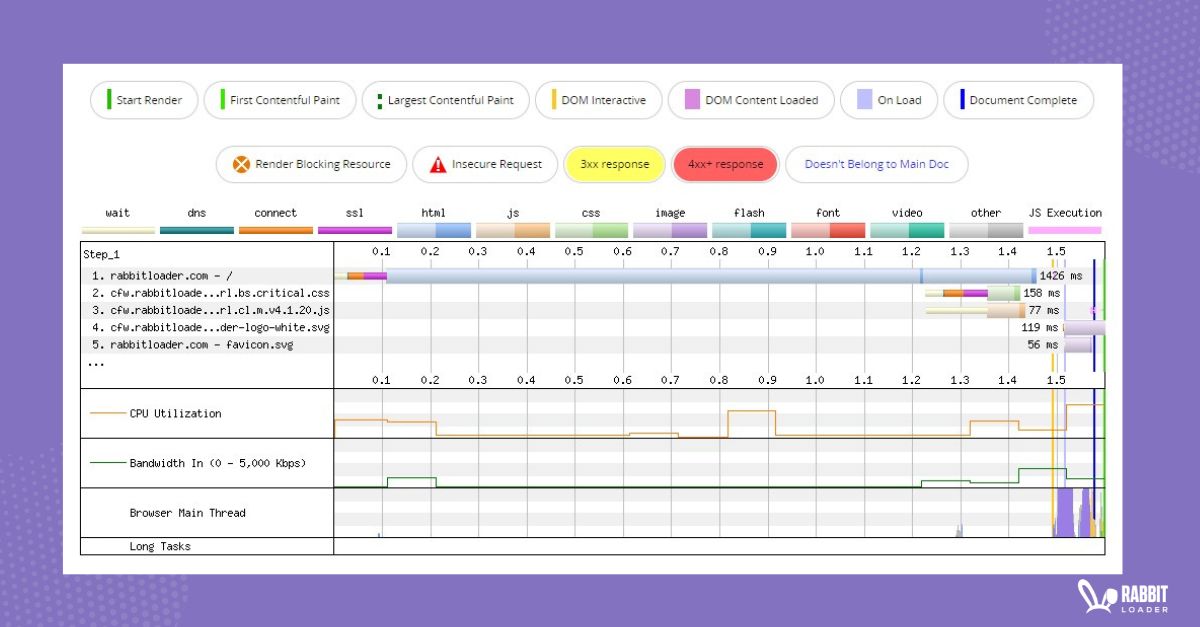Viewport: 1200px width, 627px height.
Task: Select the font legend item
Action: (x=828, y=212)
